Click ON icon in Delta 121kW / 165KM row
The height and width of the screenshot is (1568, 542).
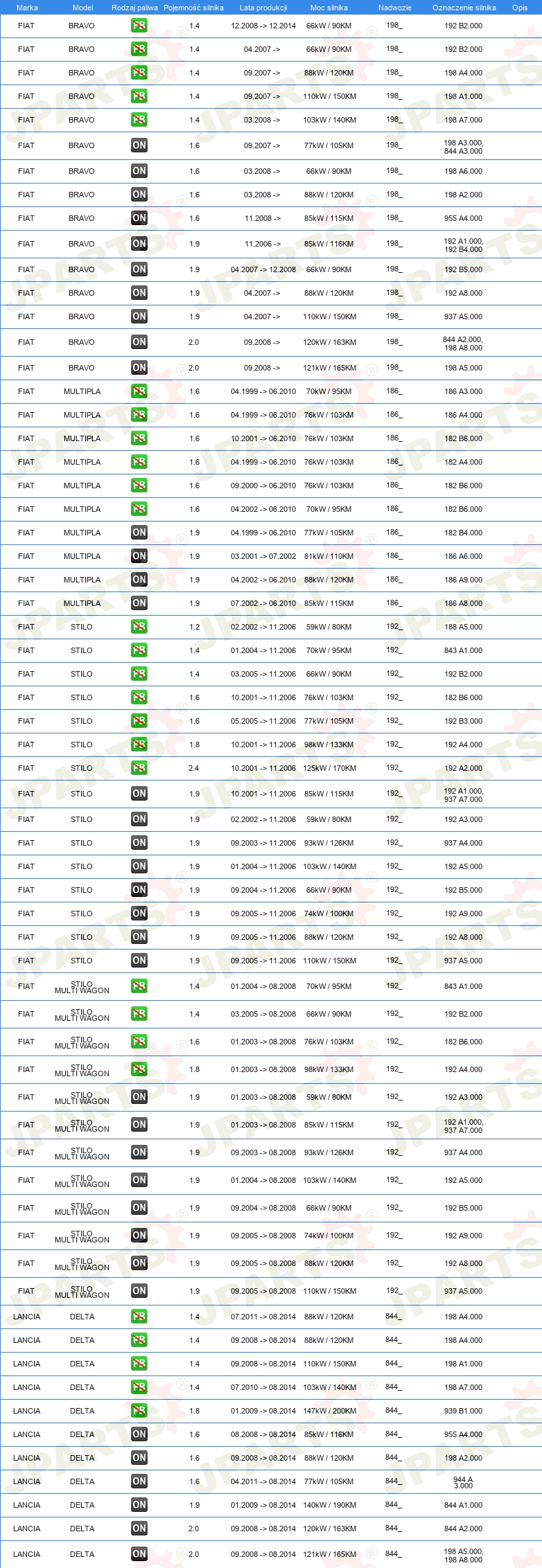[x=139, y=1554]
